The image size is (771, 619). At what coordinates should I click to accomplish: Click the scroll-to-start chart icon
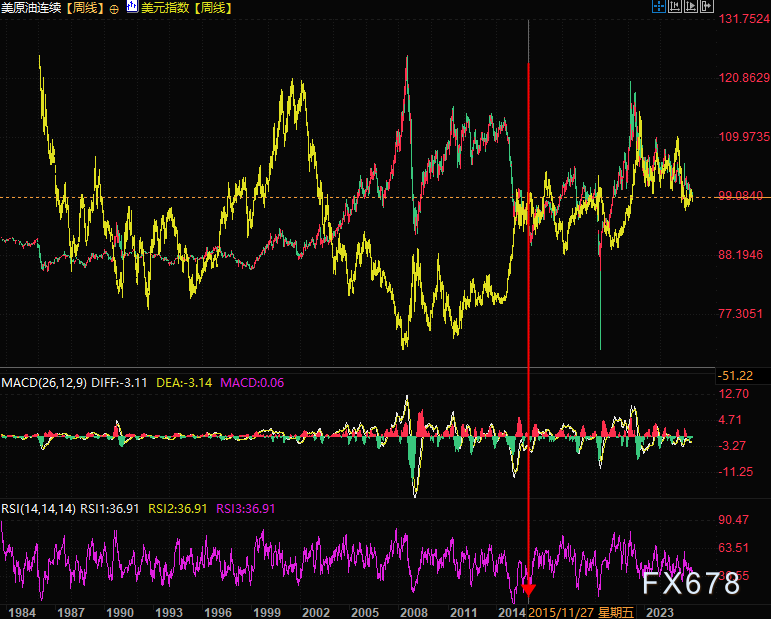click(675, 8)
